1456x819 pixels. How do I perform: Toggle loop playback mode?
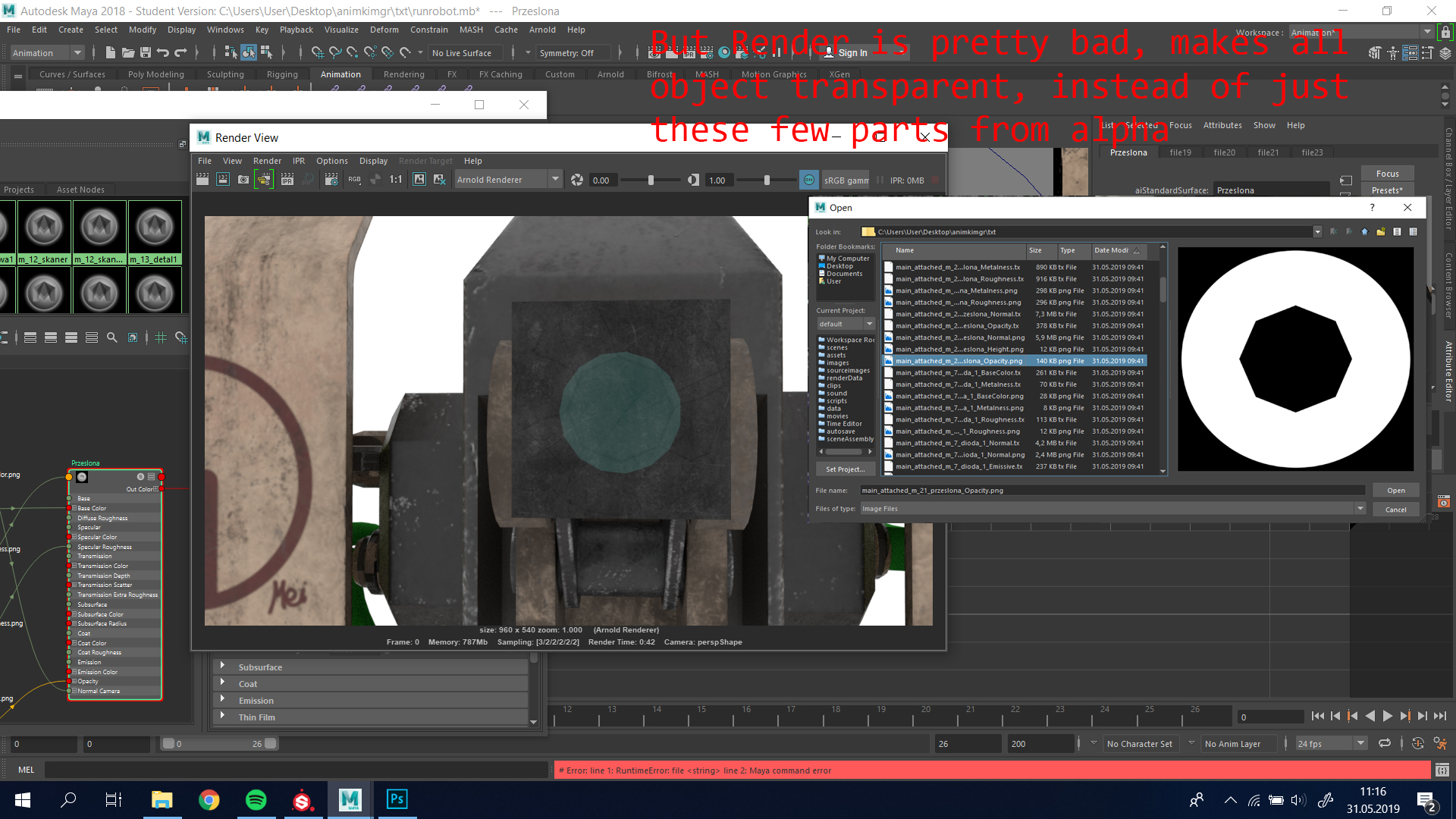point(1384,743)
